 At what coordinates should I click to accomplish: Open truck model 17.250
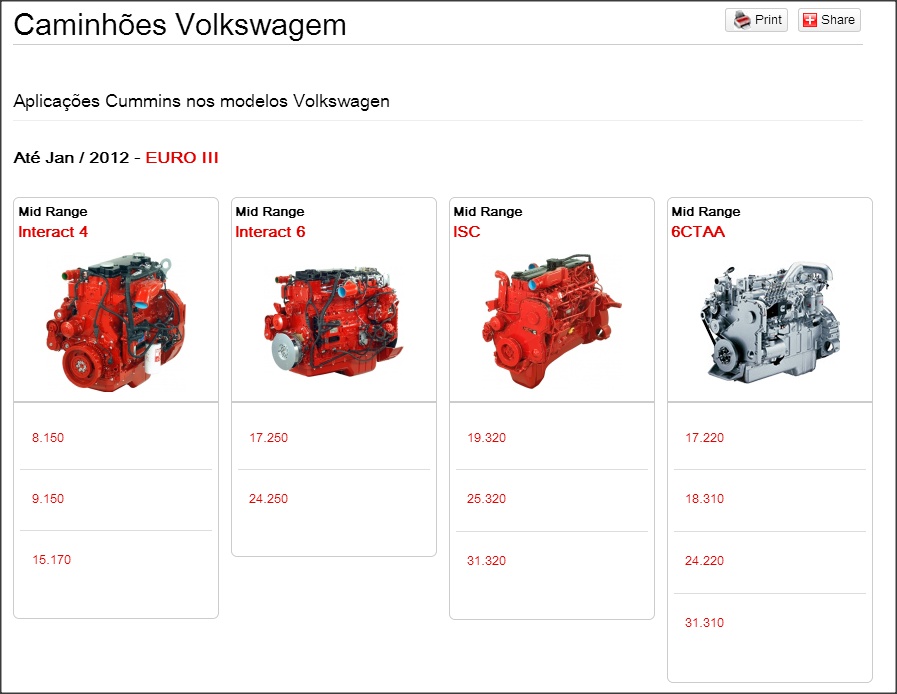(268, 438)
